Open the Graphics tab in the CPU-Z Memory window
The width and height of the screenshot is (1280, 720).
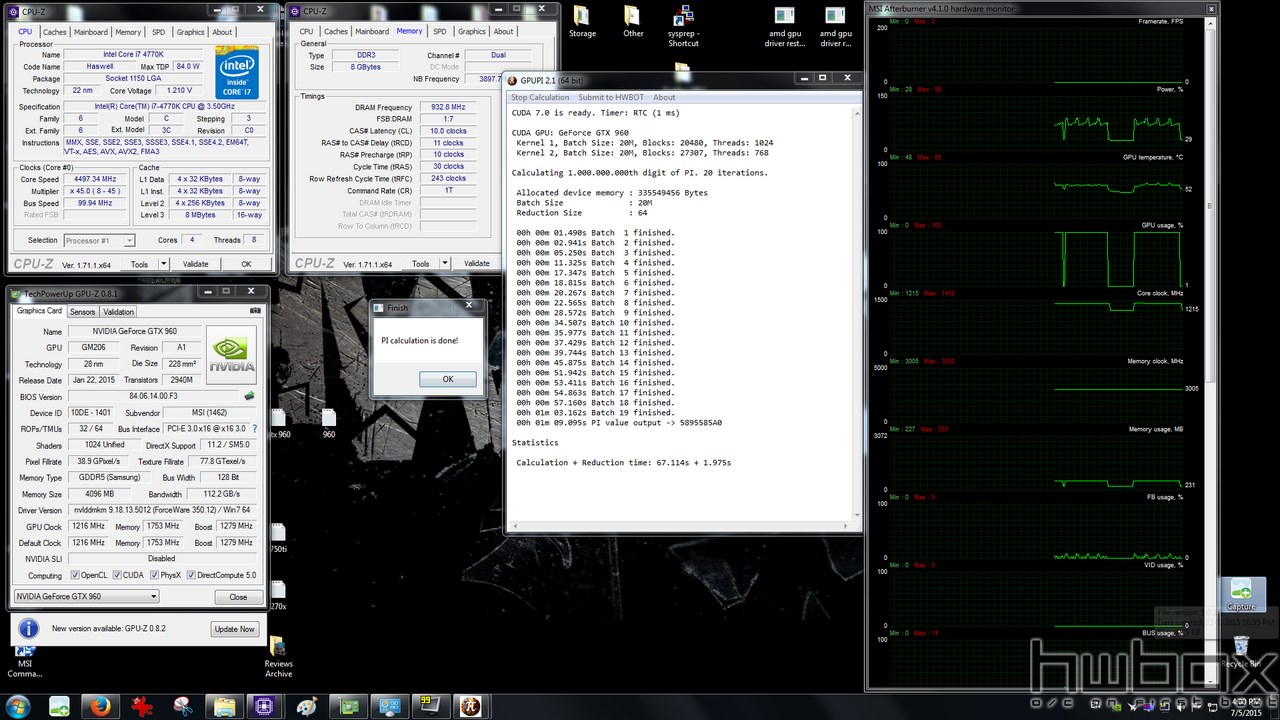471,32
